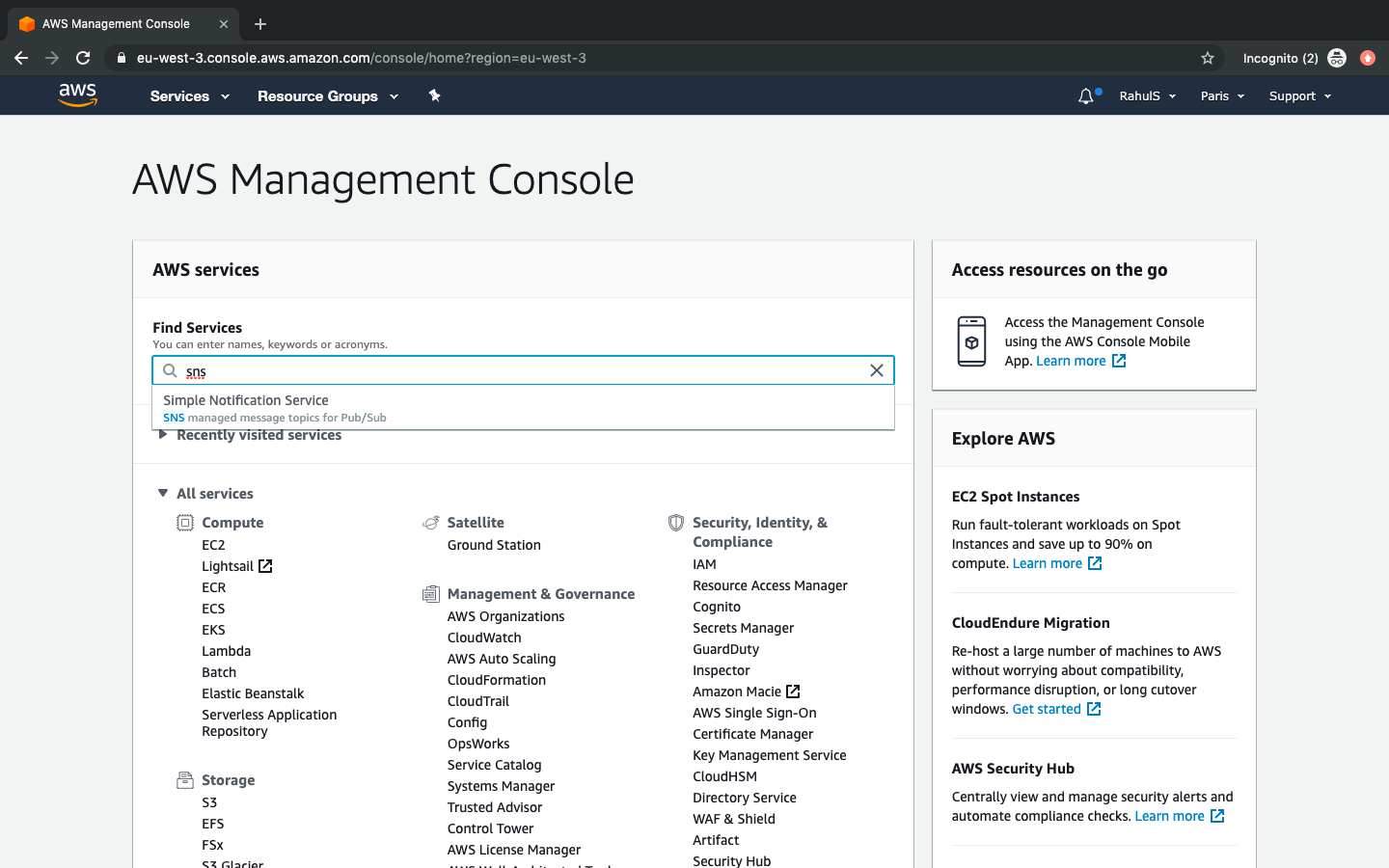Open the Services menu

[188, 95]
